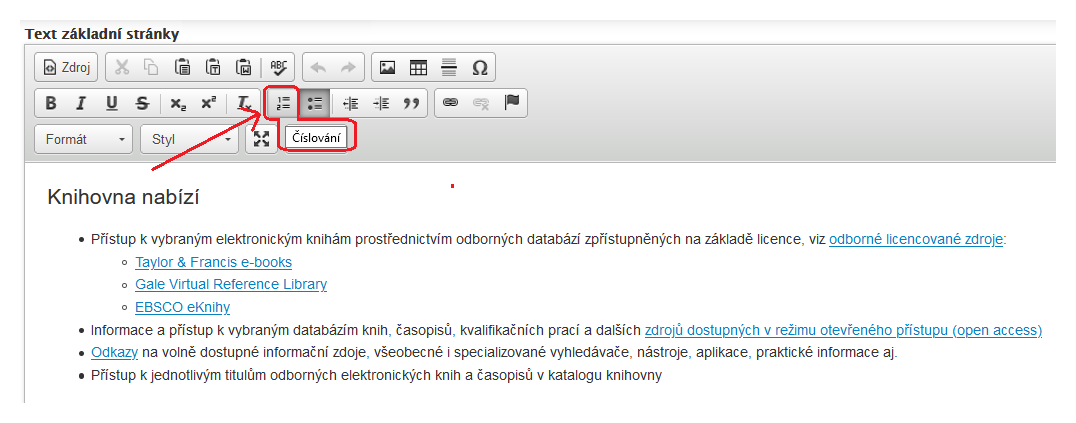Image resolution: width=1076 pixels, height=423 pixels.
Task: Click the Odkazy link
Action: 115,353
